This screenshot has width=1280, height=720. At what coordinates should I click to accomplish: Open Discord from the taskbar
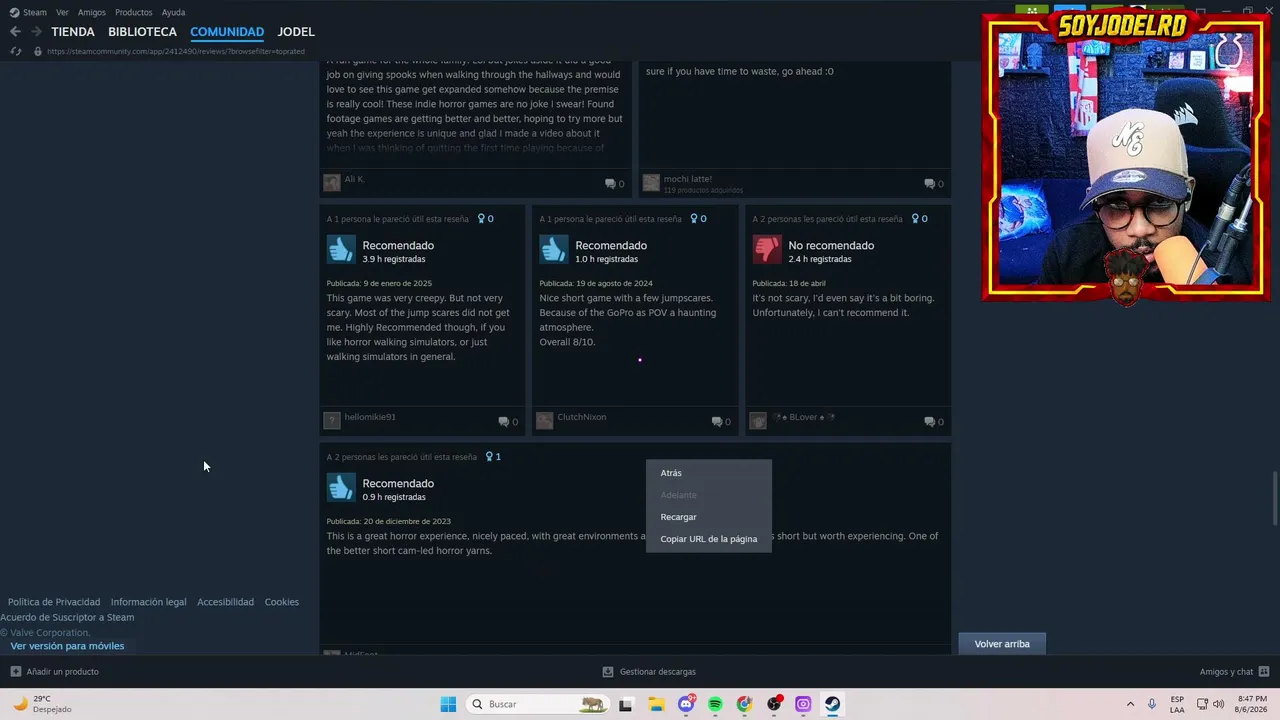coord(686,704)
